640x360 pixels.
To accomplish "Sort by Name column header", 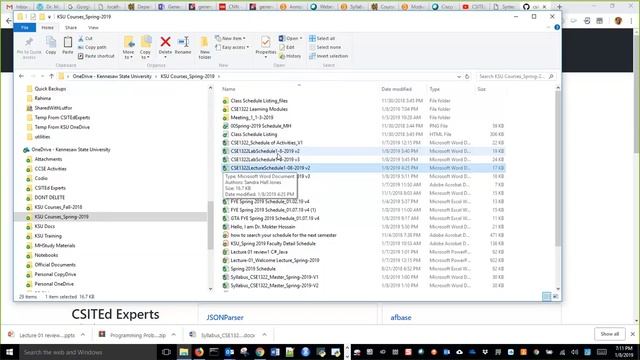I will point(229,89).
